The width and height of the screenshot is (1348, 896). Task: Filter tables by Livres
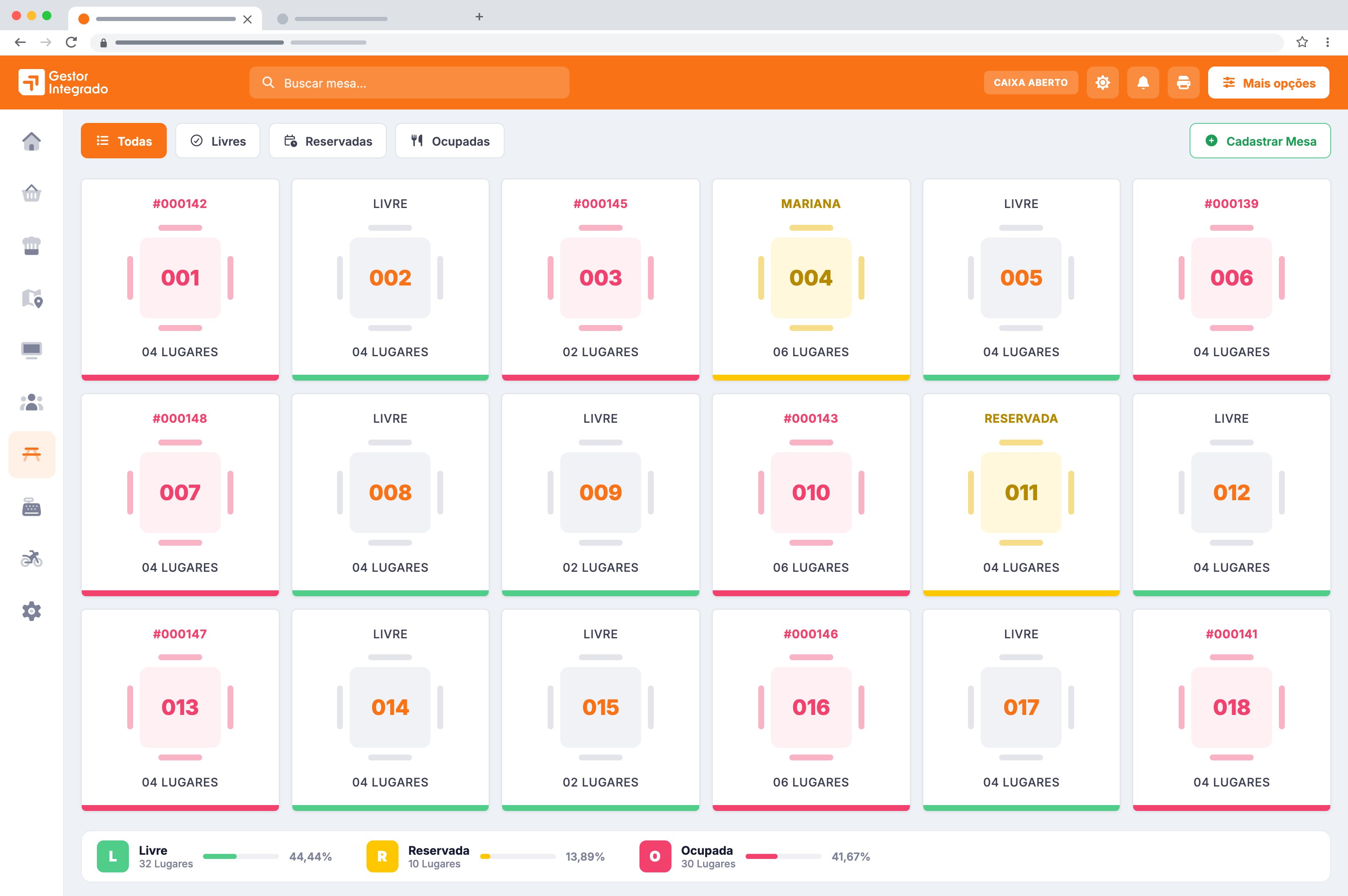click(218, 141)
